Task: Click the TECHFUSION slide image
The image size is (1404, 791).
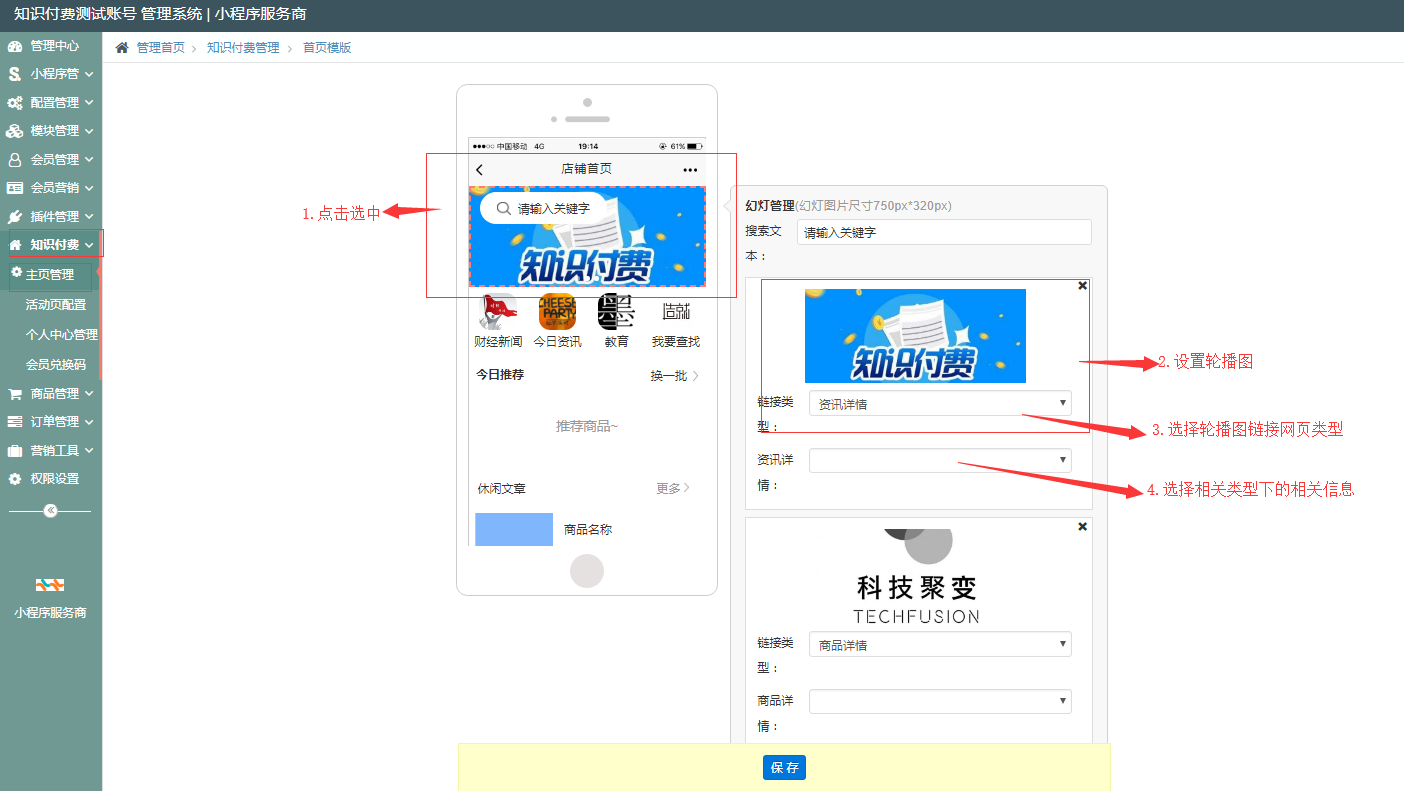Action: [x=916, y=575]
